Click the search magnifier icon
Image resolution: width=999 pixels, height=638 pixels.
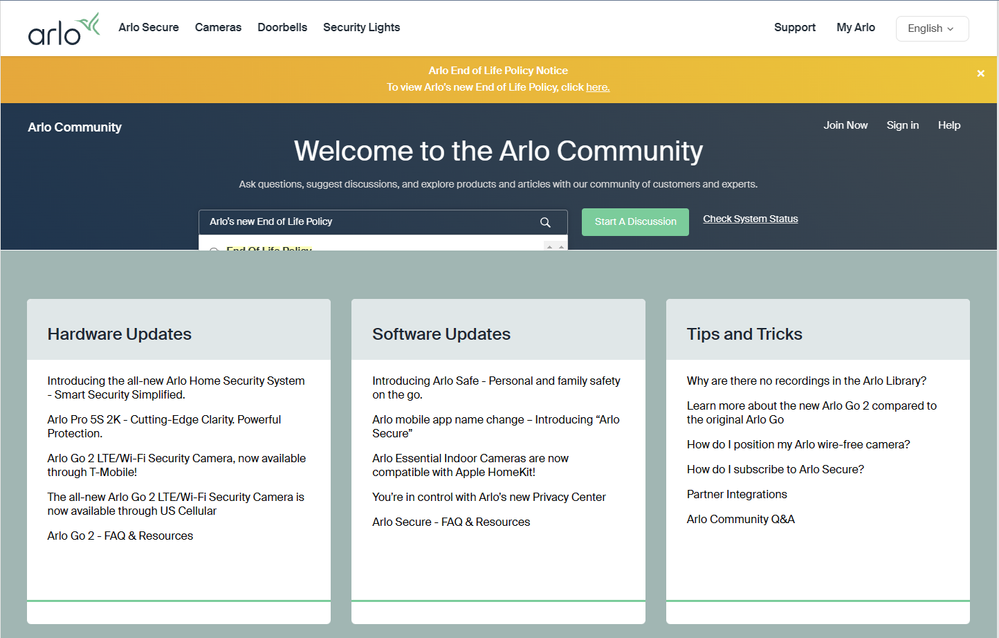pyautogui.click(x=545, y=222)
